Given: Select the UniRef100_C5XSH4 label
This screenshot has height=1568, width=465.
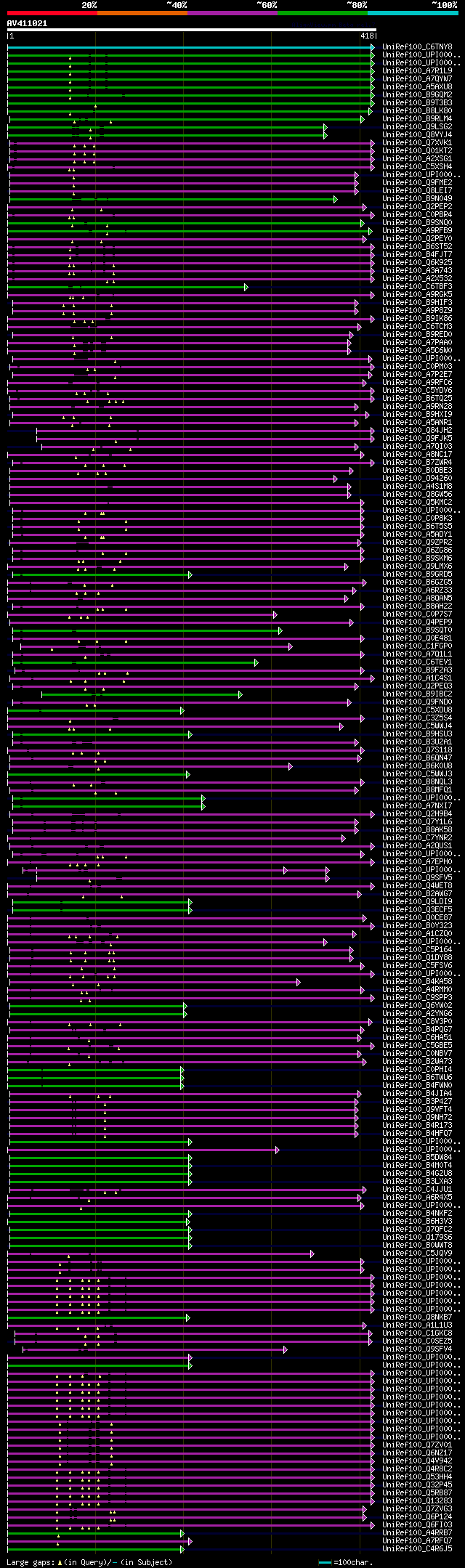Looking at the screenshot, I should (x=417, y=167).
